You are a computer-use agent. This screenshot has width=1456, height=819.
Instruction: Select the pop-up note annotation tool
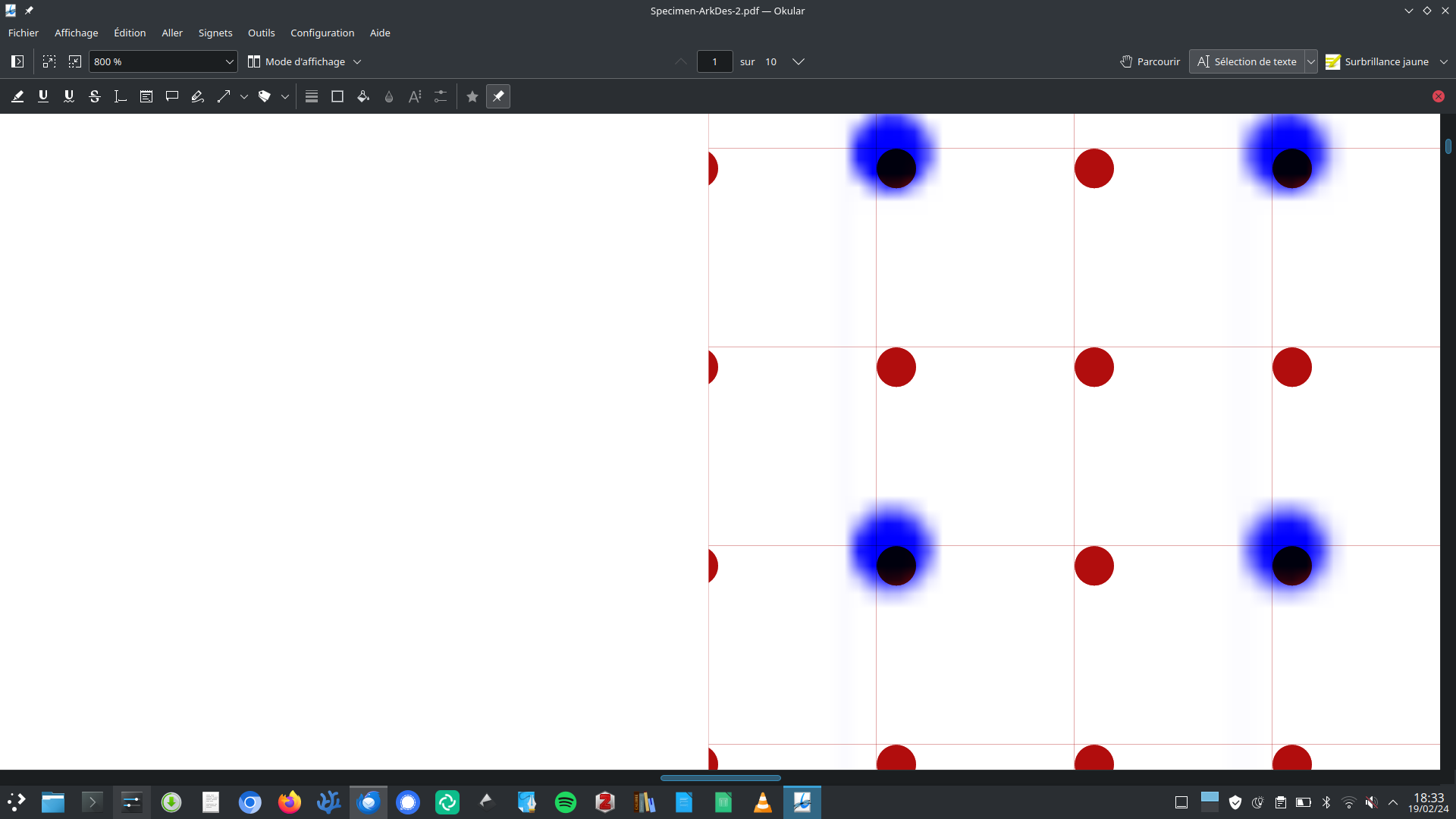coord(172,96)
